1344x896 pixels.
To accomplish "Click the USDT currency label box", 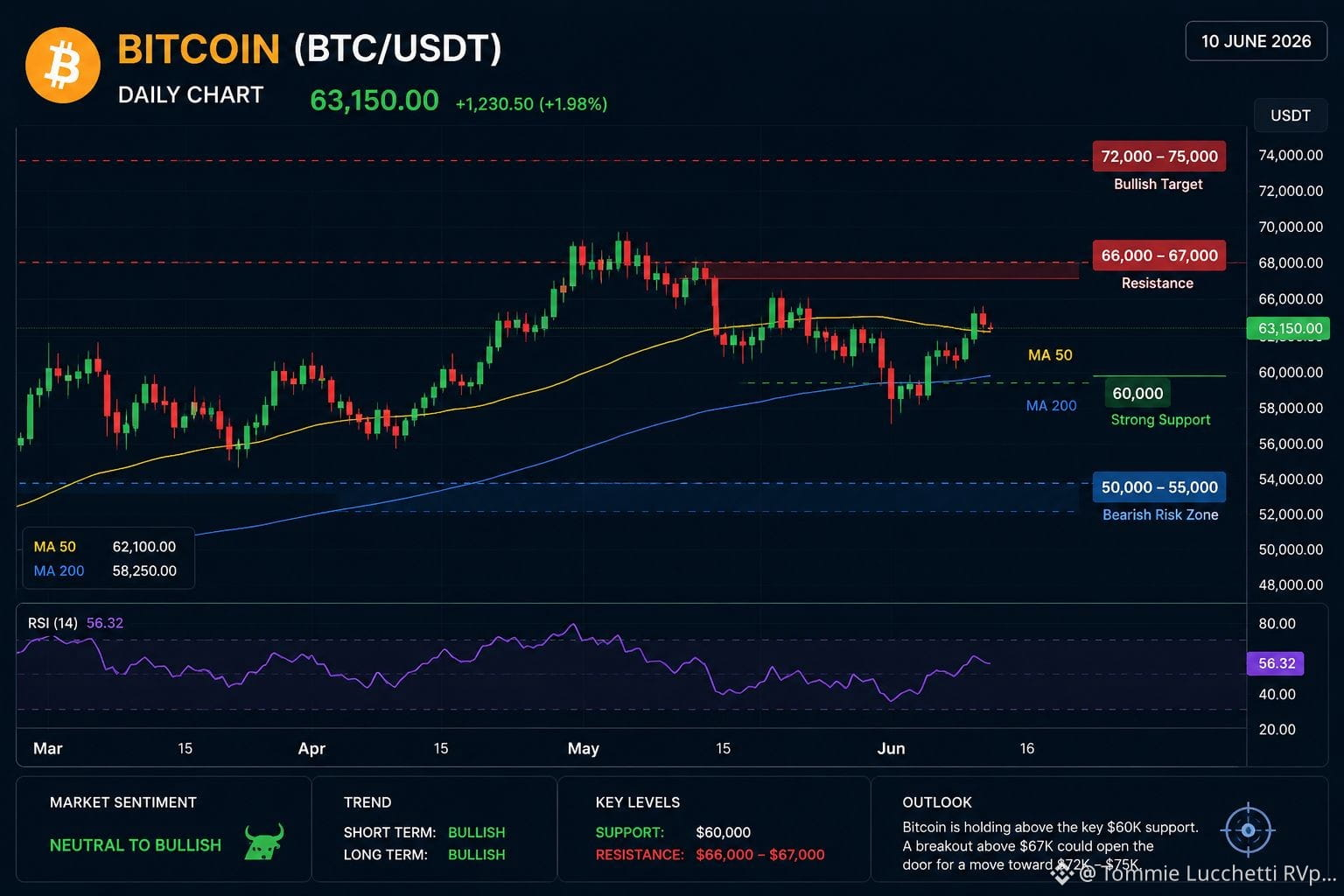I will point(1290,115).
